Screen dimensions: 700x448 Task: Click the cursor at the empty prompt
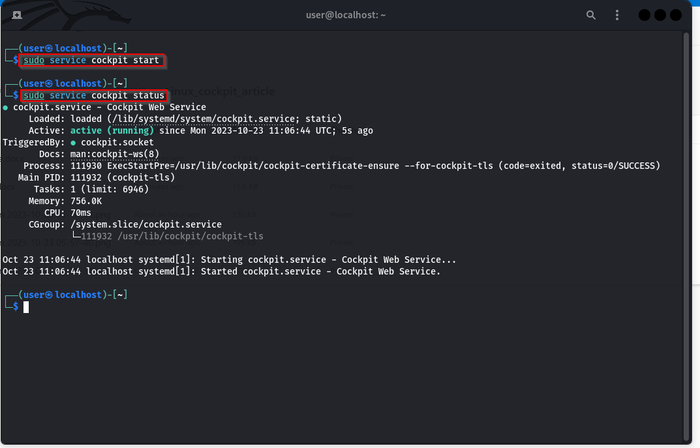[26, 306]
